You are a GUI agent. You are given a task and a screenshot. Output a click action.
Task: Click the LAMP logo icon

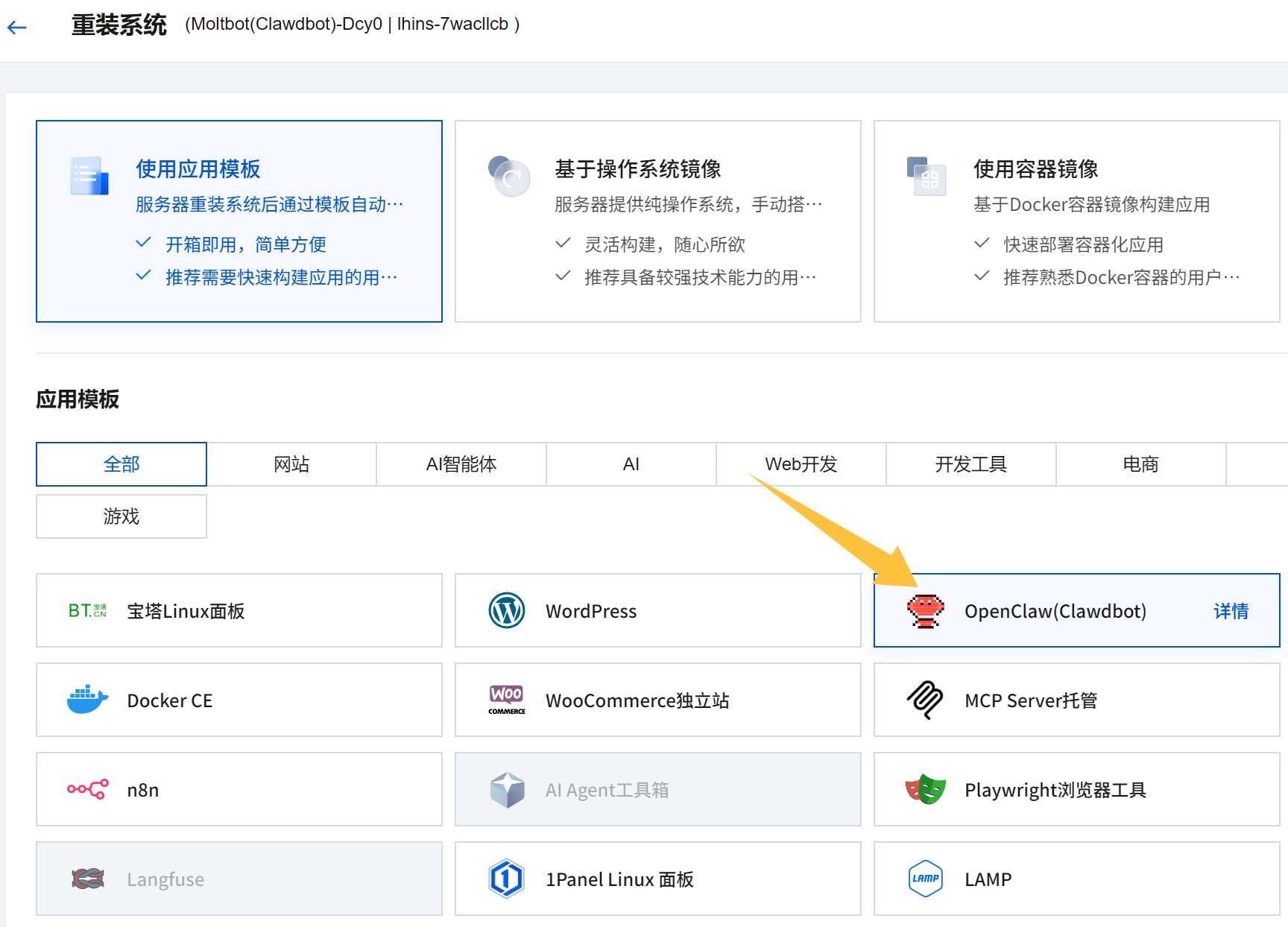[x=925, y=879]
